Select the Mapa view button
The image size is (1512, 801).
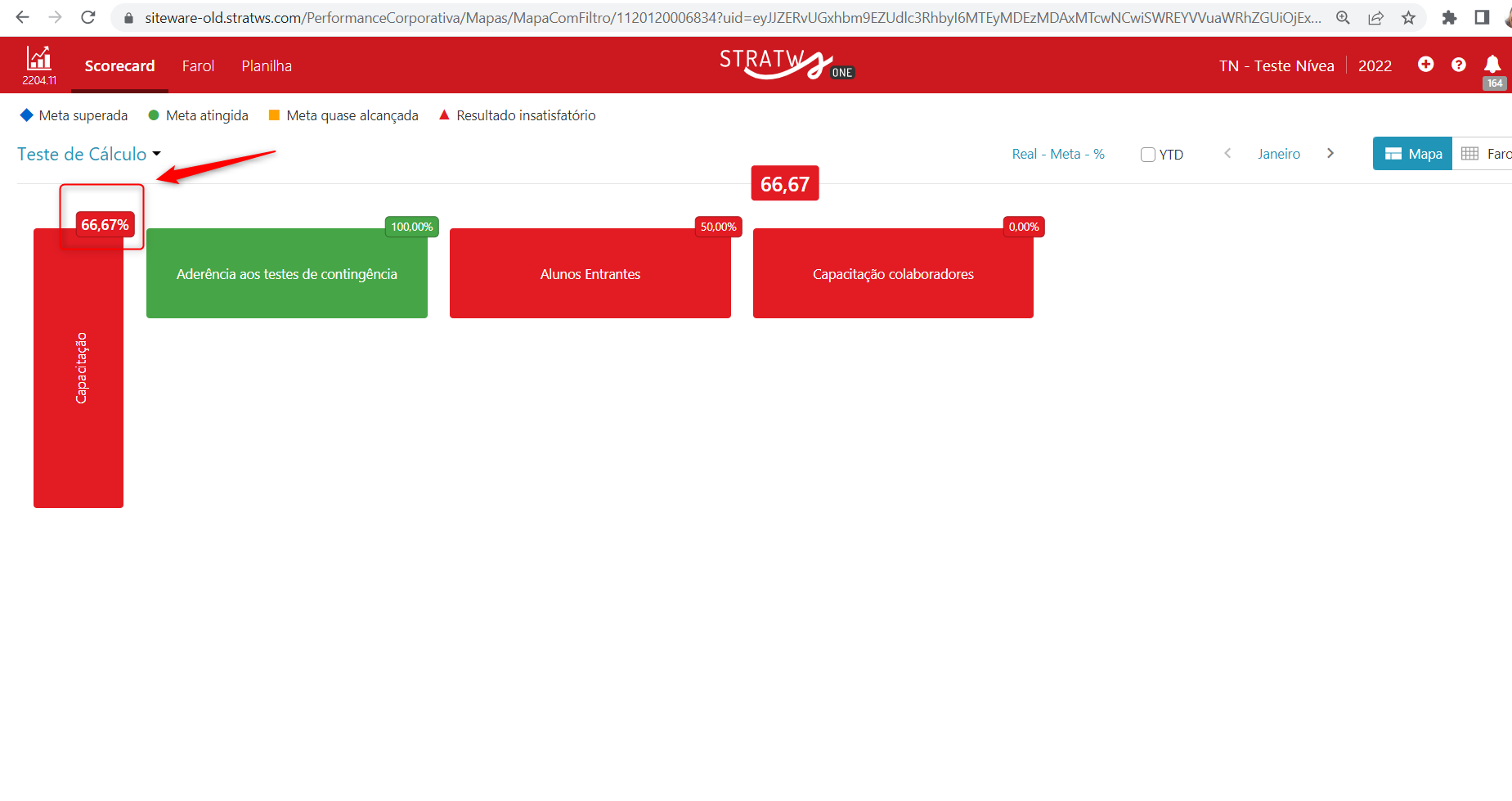tap(1412, 154)
